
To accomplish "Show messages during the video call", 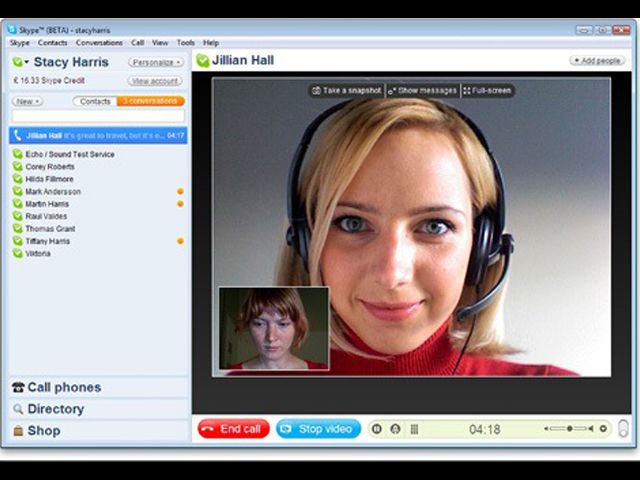I will pos(422,91).
